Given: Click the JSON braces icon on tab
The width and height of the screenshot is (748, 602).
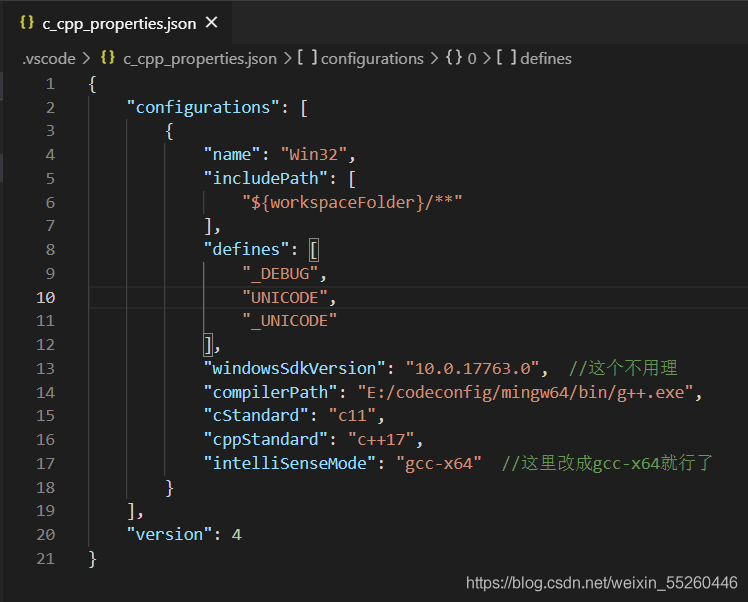Looking at the screenshot, I should click(27, 22).
